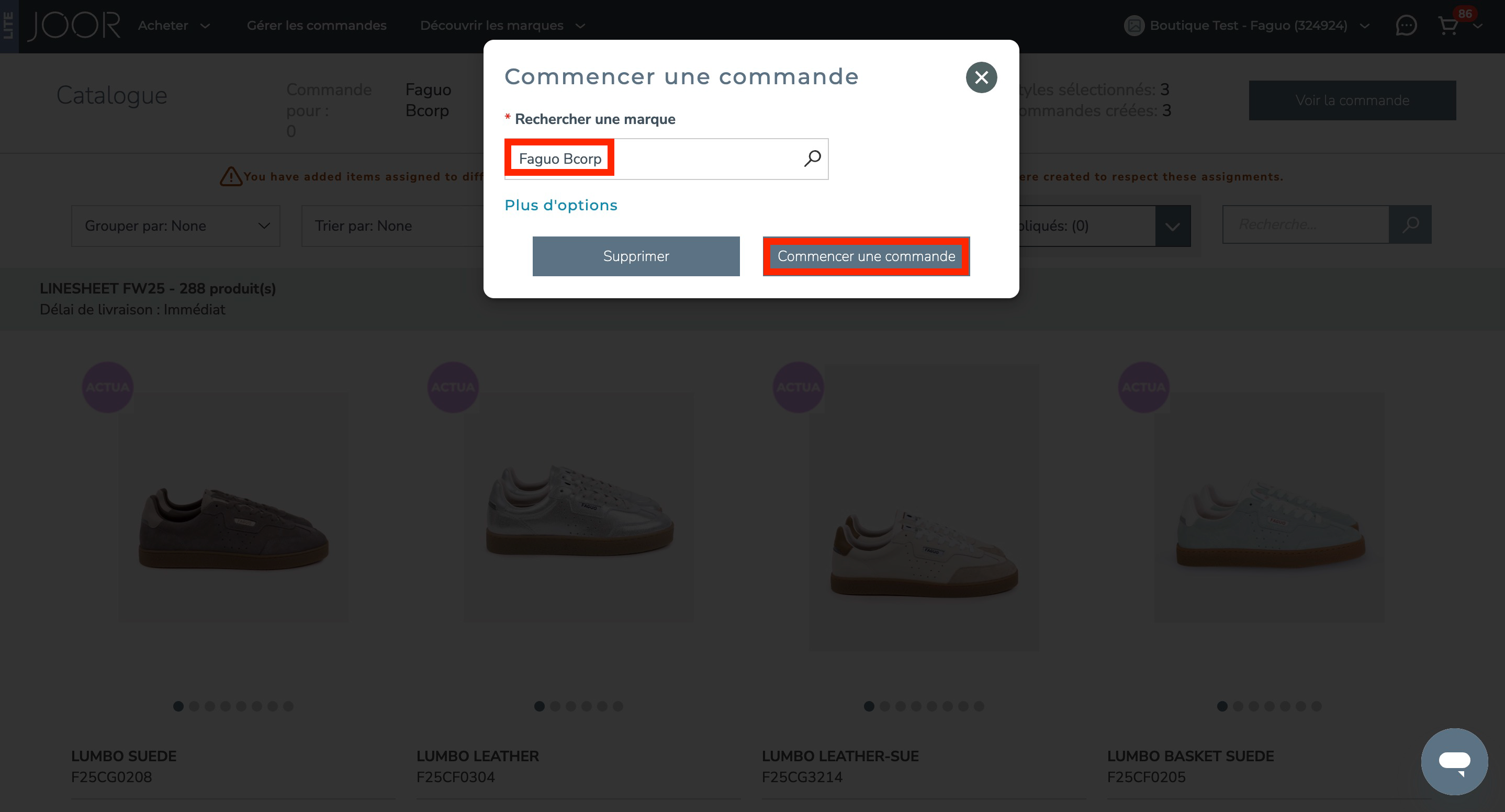Open the floating chat support widget
The width and height of the screenshot is (1505, 812).
1454,761
